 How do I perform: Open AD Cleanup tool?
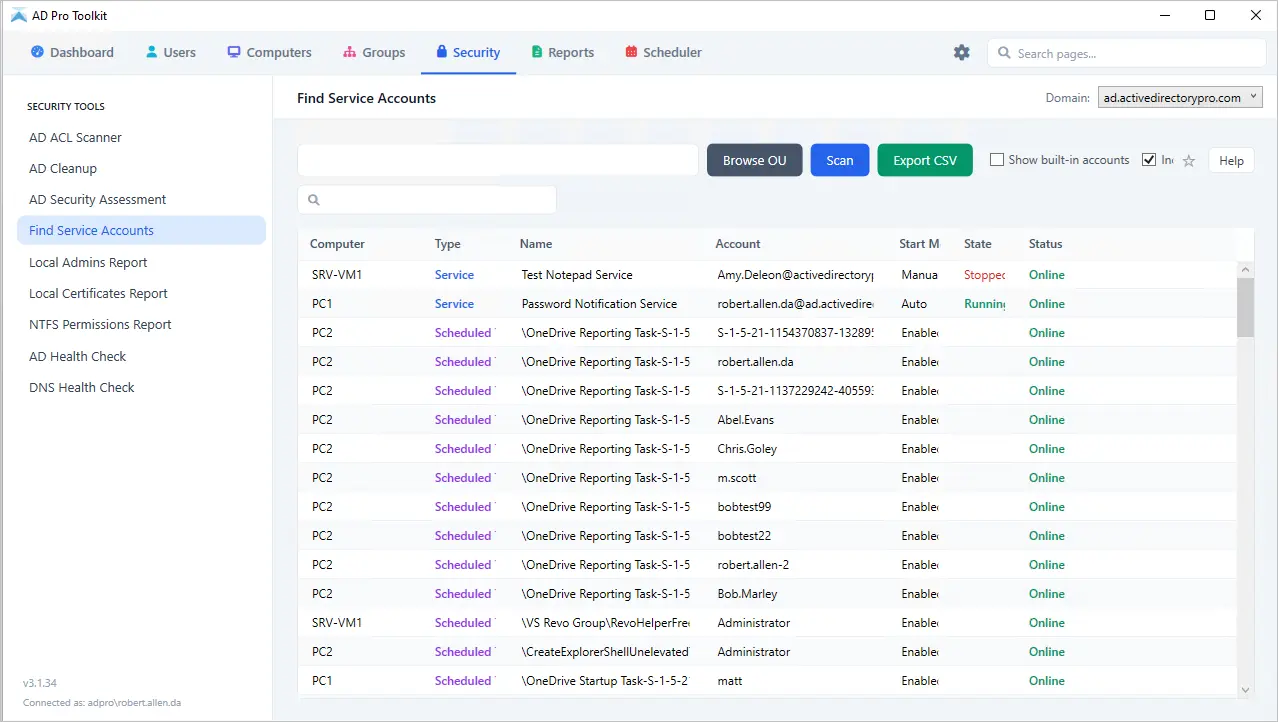tap(63, 168)
